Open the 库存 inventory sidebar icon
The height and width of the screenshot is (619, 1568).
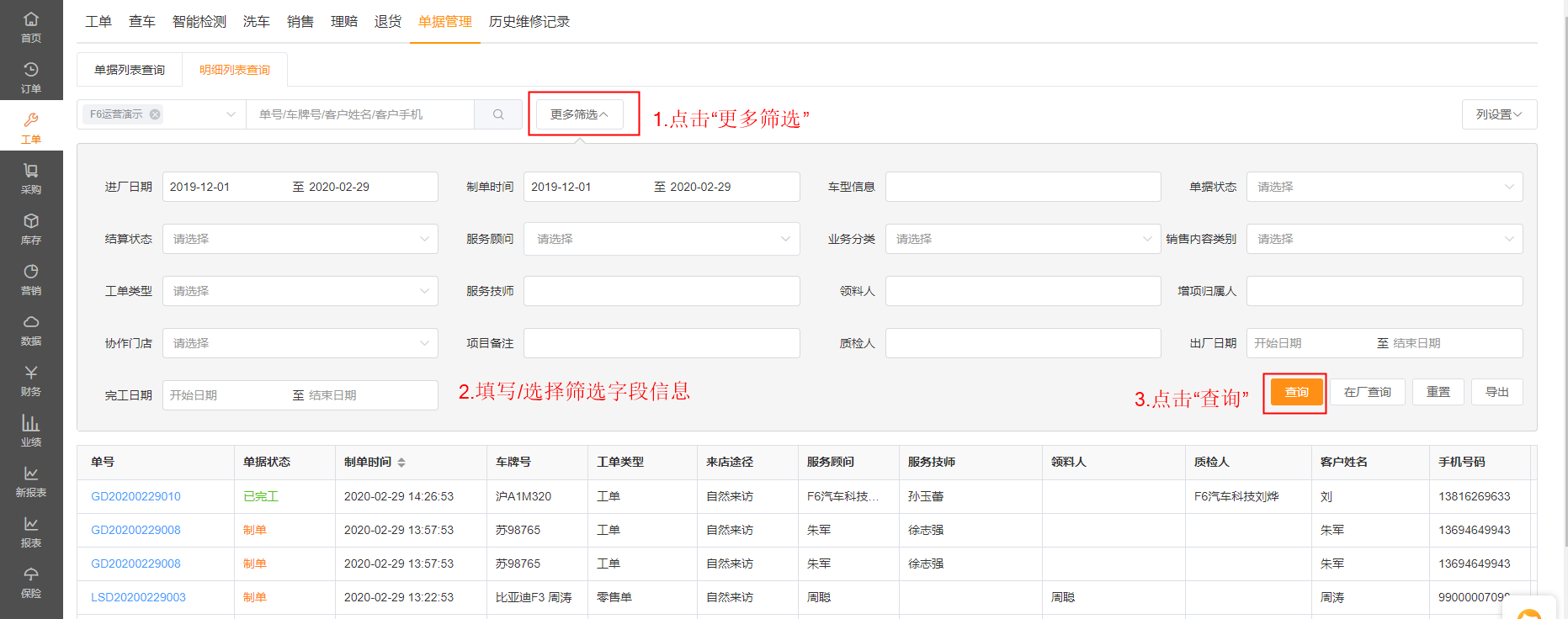point(31,228)
